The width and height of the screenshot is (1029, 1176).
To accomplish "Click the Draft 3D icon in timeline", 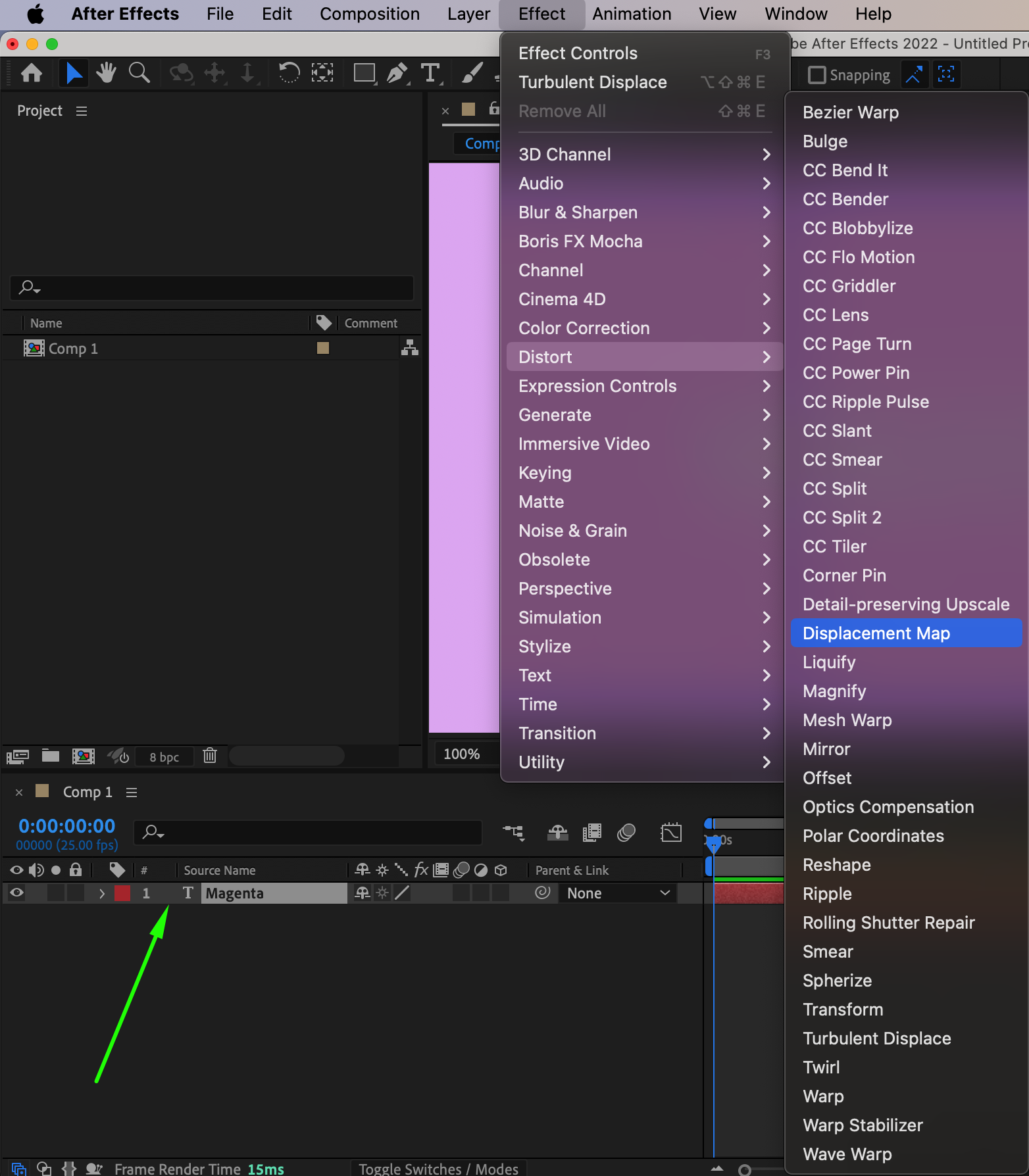I will [557, 833].
